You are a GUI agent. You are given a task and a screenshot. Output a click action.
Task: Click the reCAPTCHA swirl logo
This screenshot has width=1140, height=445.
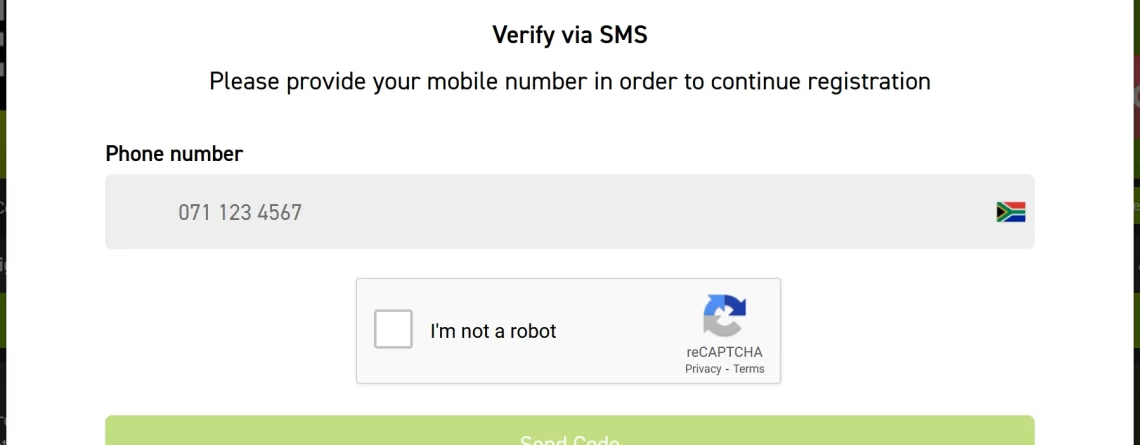click(x=724, y=315)
